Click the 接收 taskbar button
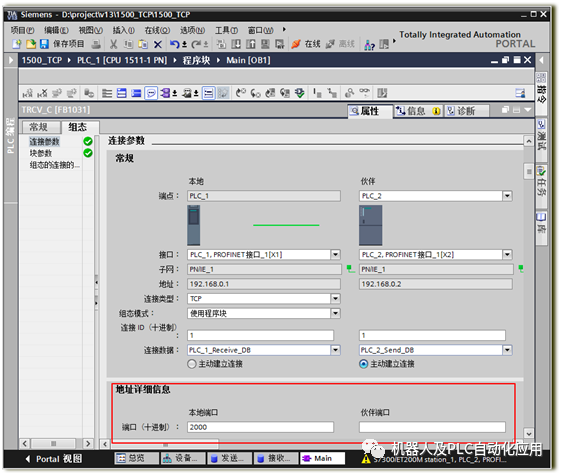Viewport: 561px width, 475px height. pyautogui.click(x=276, y=459)
